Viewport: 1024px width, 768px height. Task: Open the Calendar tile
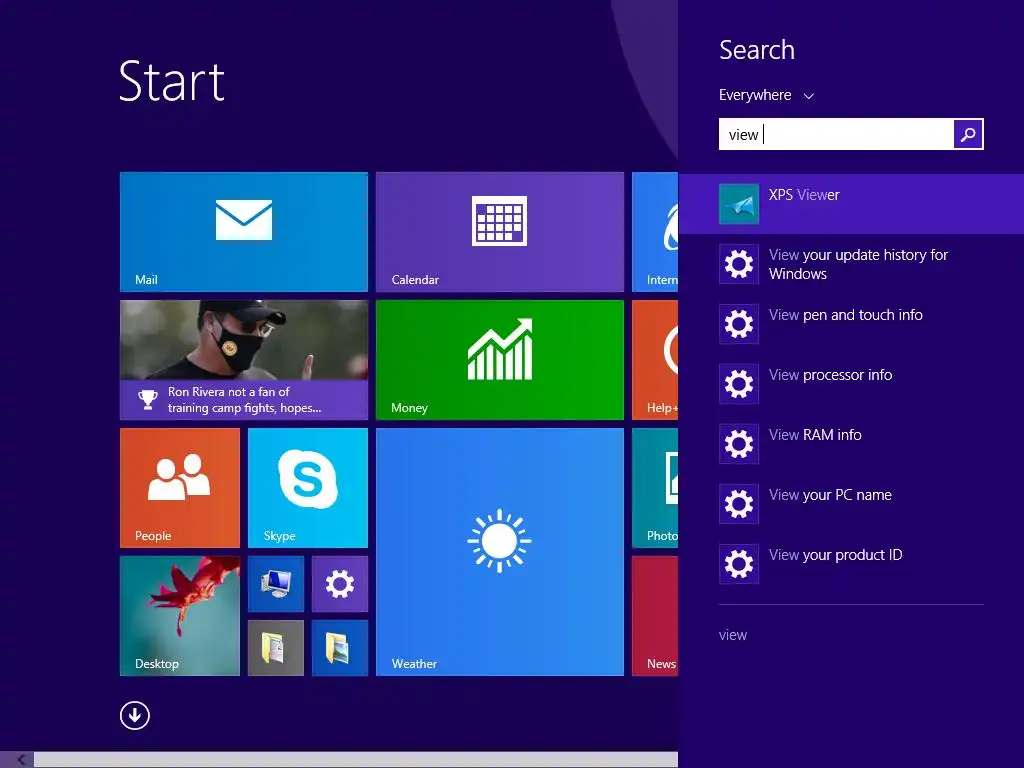click(x=500, y=232)
